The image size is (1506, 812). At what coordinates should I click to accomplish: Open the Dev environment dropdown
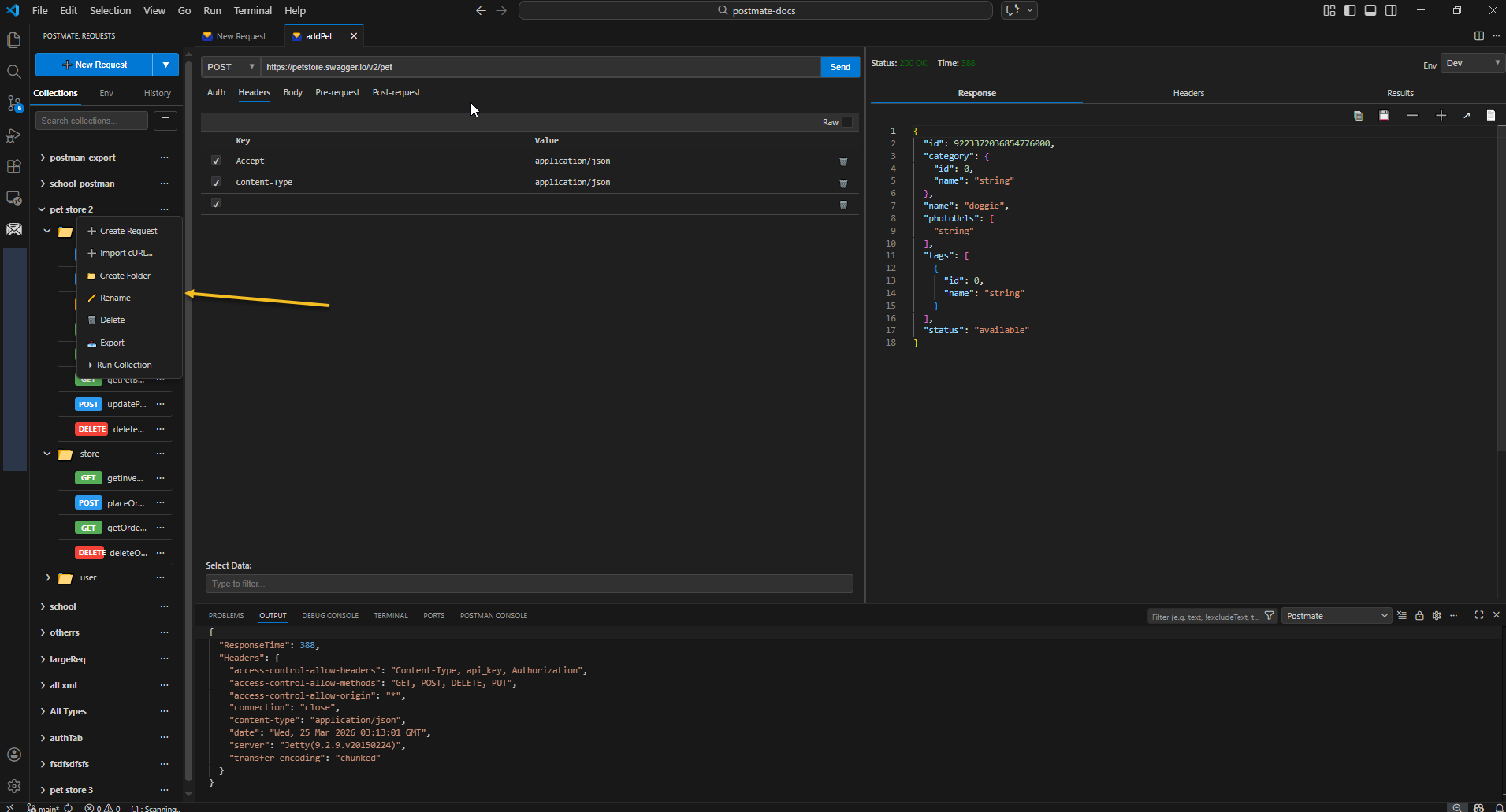[1471, 63]
